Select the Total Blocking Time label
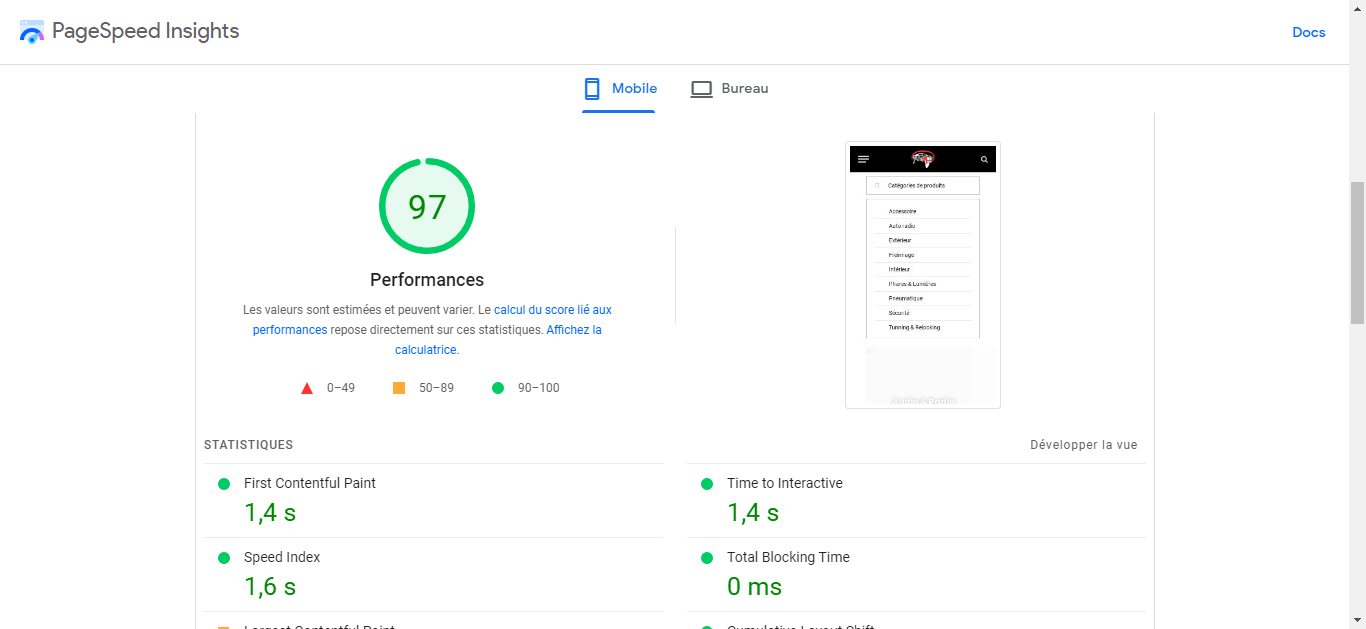Image resolution: width=1366 pixels, height=629 pixels. click(x=788, y=557)
